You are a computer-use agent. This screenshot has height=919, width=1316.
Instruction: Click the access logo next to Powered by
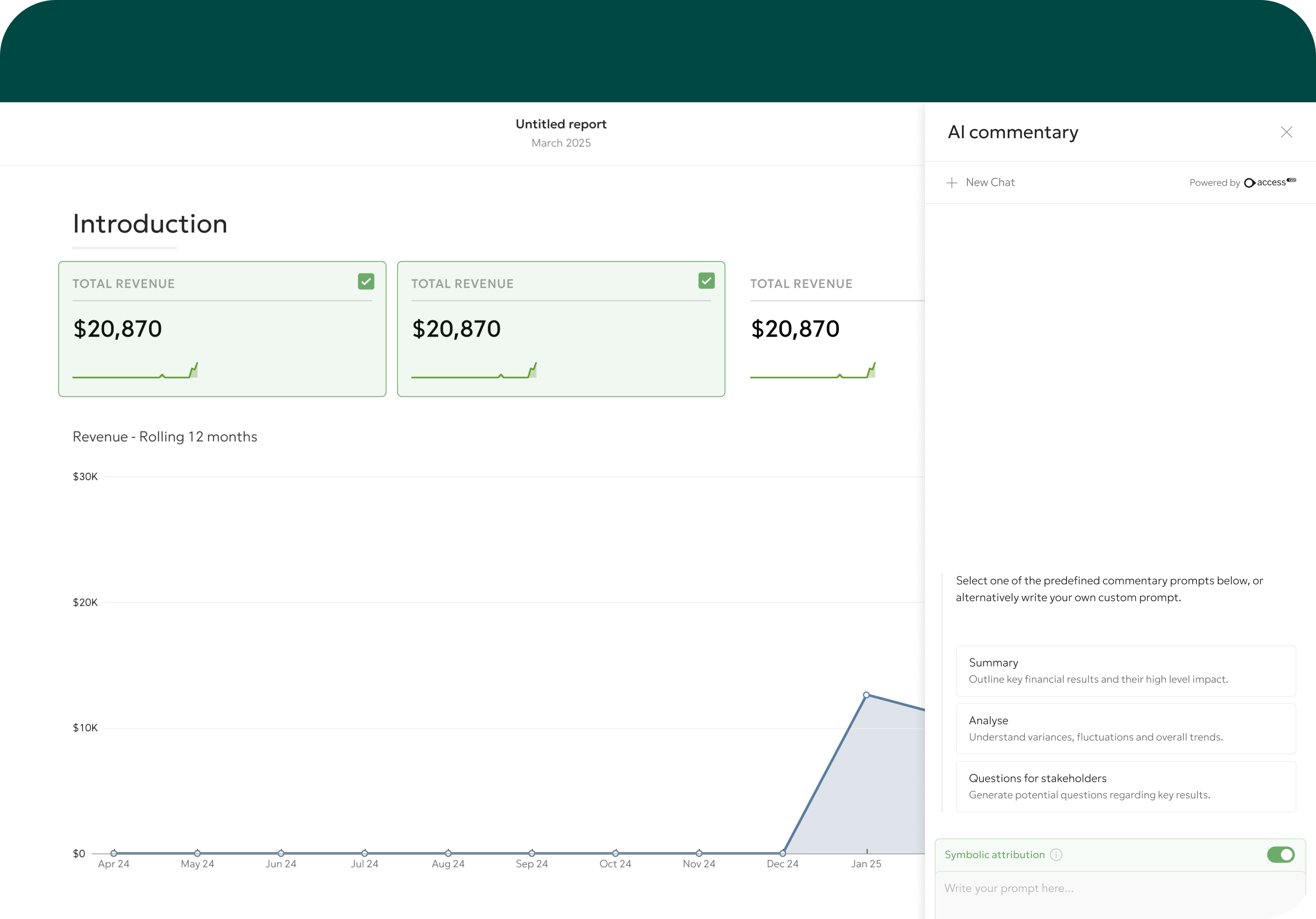[1269, 182]
